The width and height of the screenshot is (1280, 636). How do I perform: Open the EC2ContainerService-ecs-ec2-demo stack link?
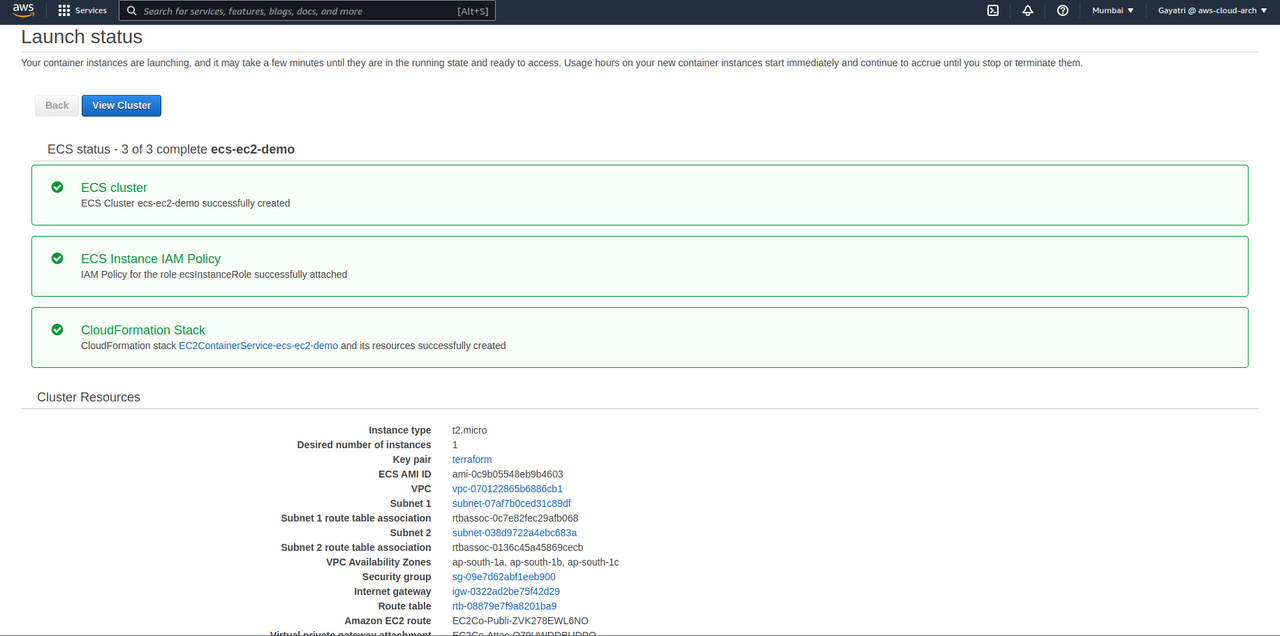[258, 346]
